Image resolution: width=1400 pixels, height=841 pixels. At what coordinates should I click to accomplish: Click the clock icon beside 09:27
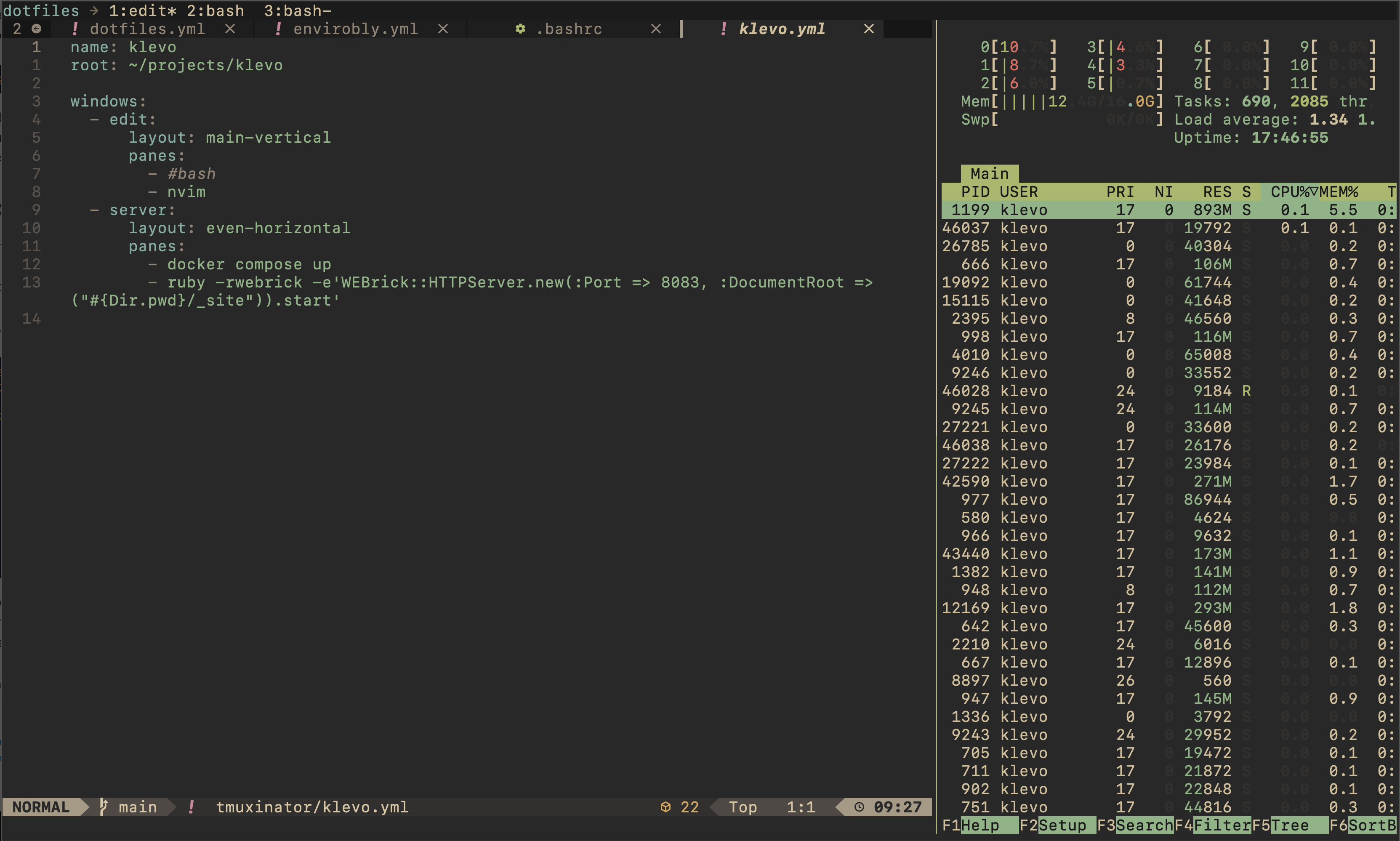(x=859, y=807)
